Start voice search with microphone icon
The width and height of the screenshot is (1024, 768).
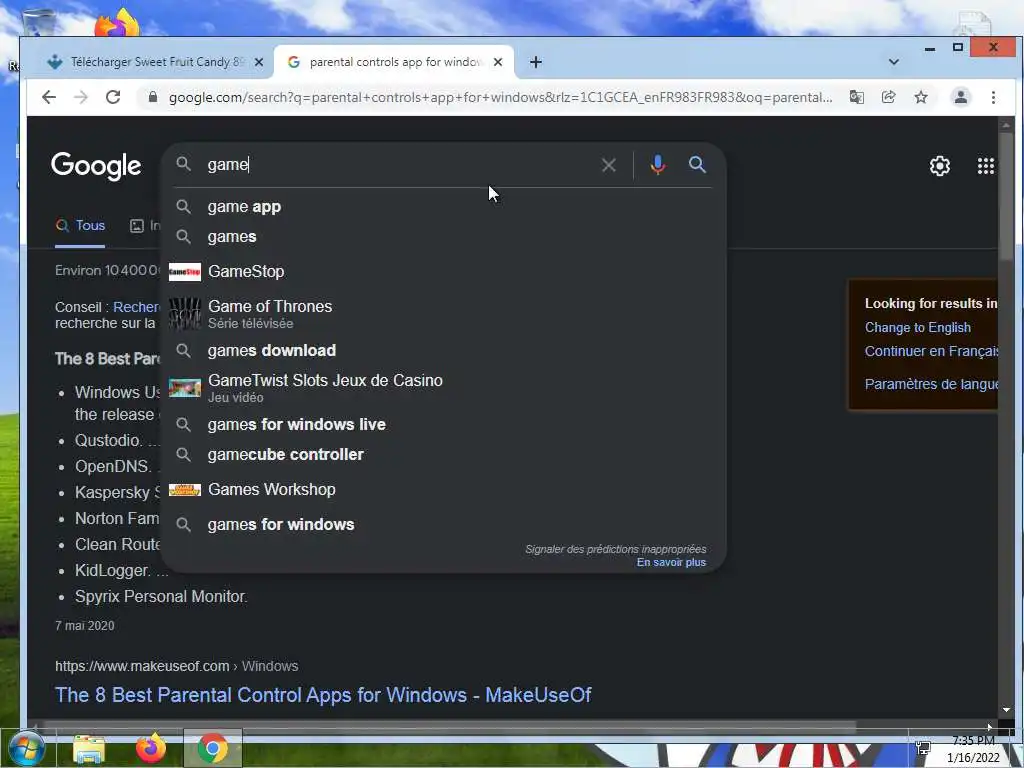(658, 165)
